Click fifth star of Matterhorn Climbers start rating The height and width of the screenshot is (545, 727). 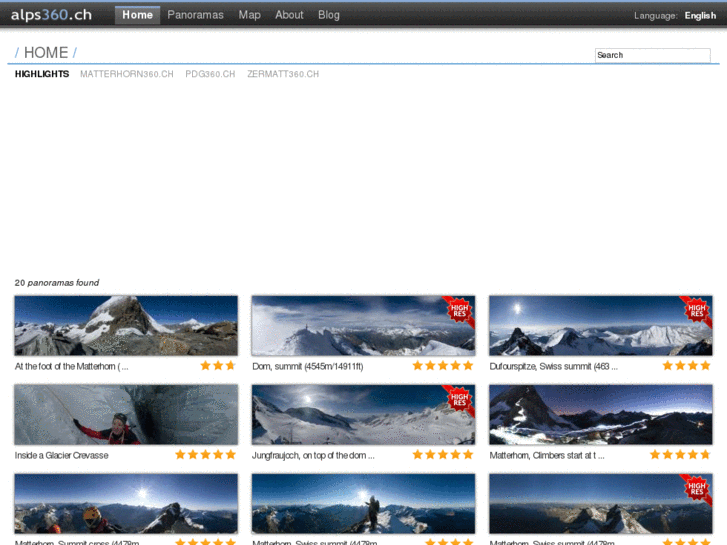(705, 455)
